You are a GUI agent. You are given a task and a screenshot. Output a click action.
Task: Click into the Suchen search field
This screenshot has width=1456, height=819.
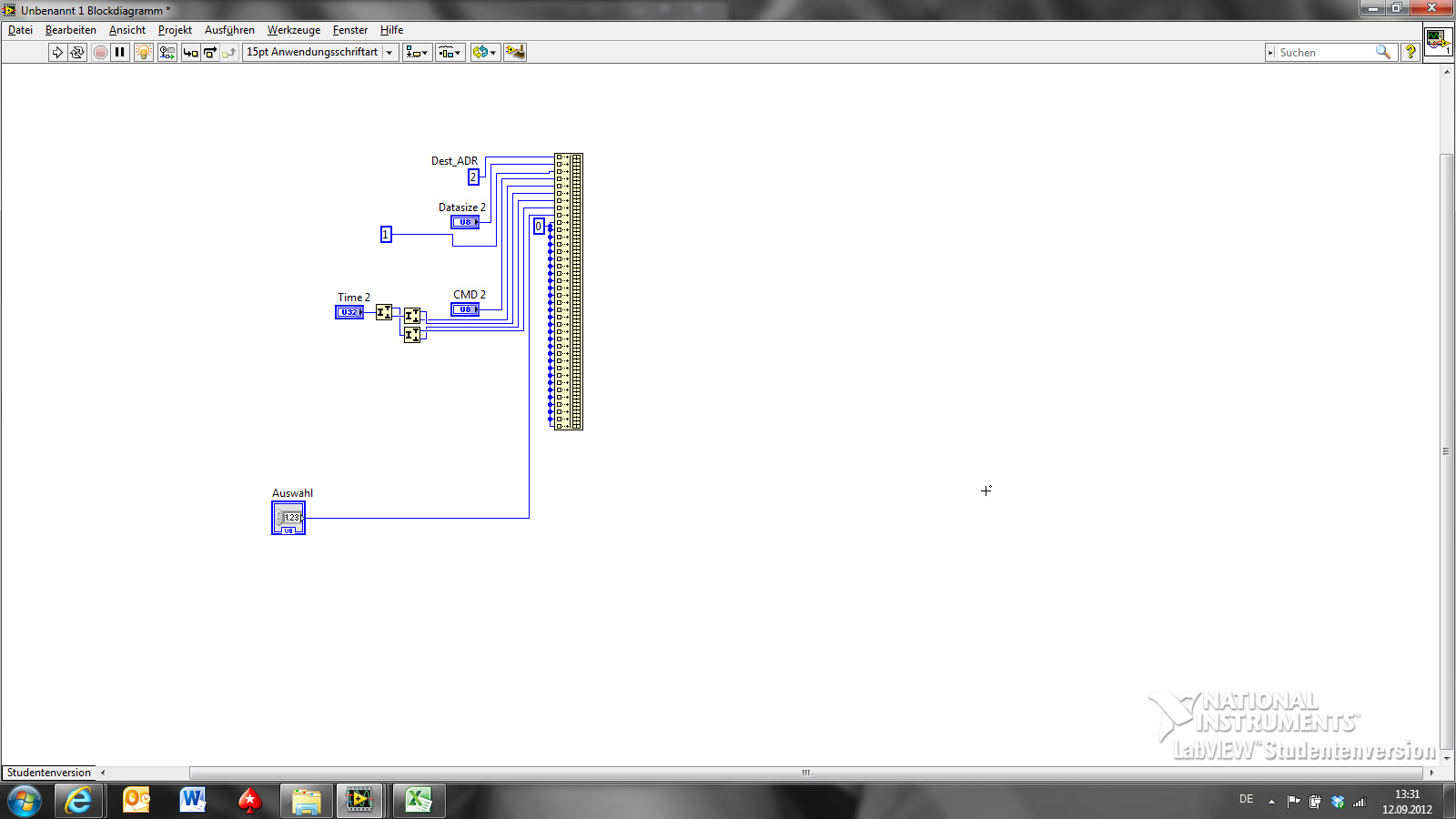(1325, 53)
